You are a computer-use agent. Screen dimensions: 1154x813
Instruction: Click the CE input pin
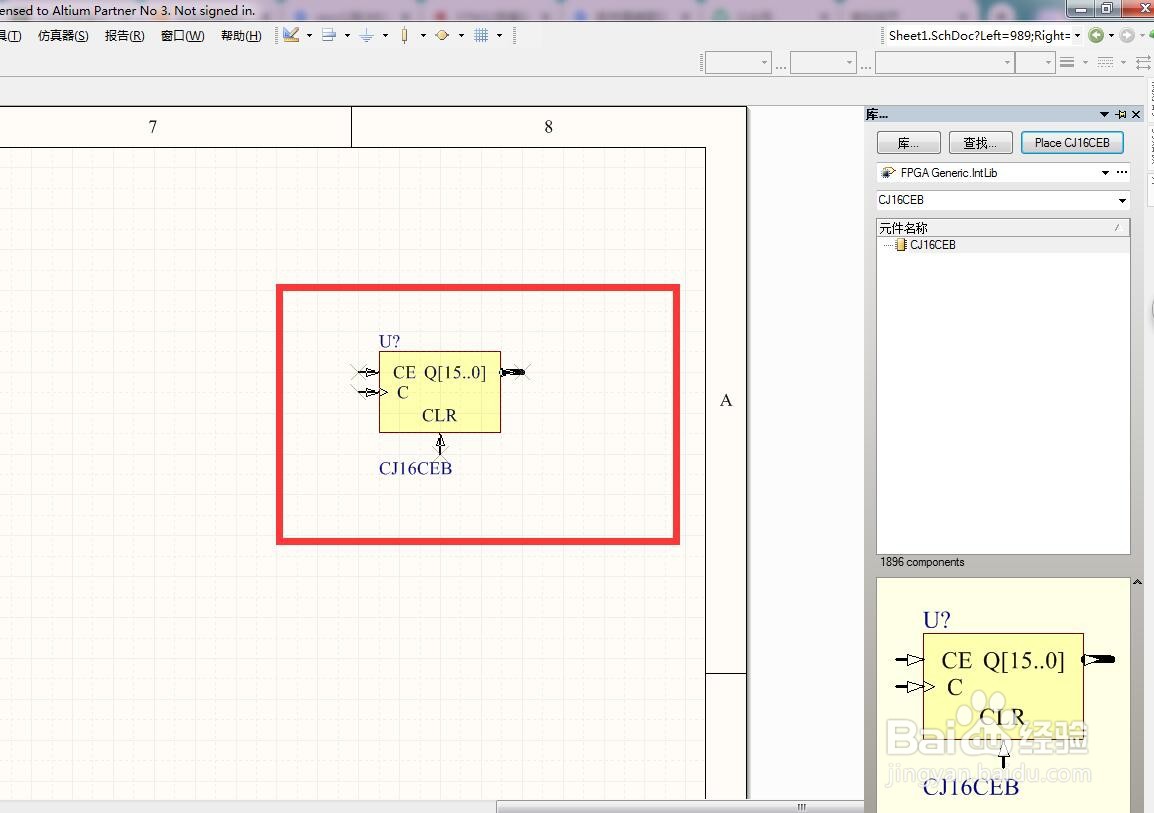(367, 372)
